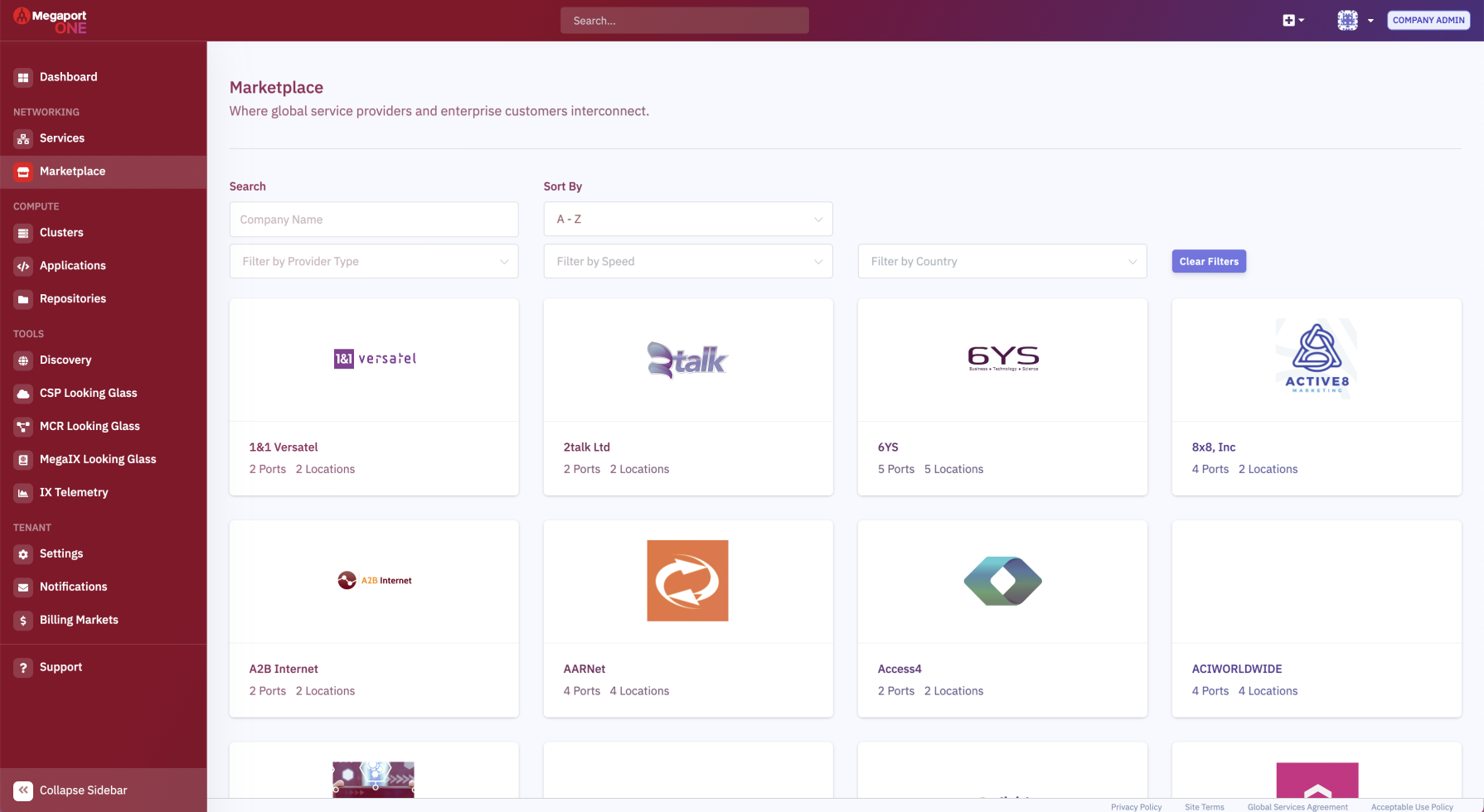Screen dimensions: 1484x812
Task: Open Repositories in sidebar
Action: pyautogui.click(x=104, y=299)
